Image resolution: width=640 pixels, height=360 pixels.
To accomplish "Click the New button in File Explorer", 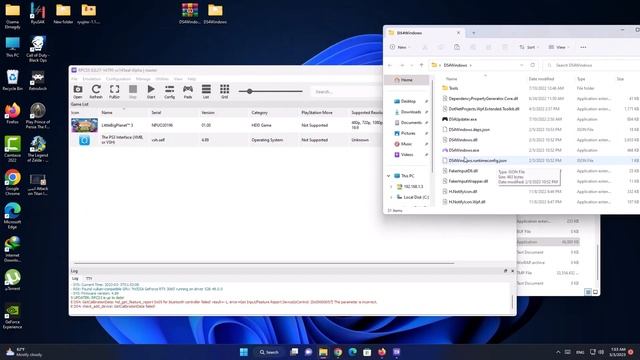I will coord(400,47).
